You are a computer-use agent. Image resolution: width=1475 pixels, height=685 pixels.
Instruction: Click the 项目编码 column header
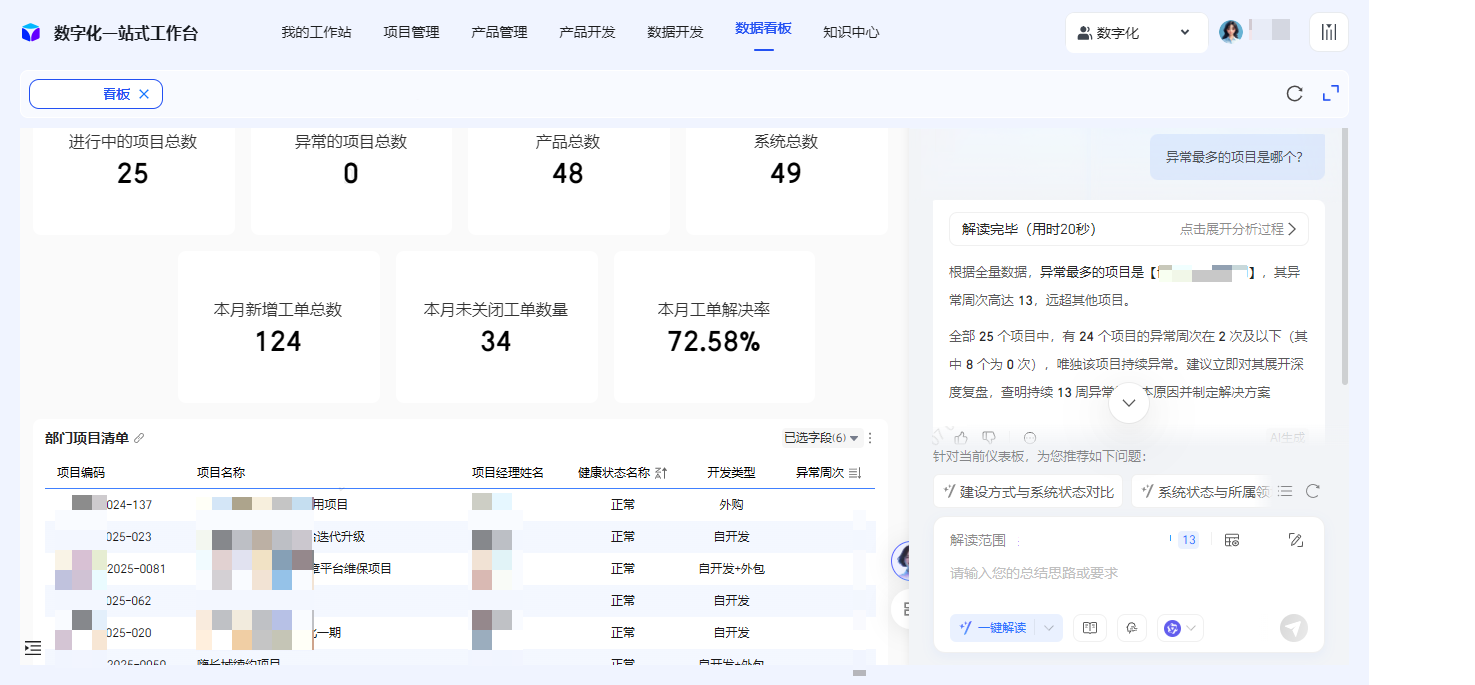pyautogui.click(x=81, y=473)
